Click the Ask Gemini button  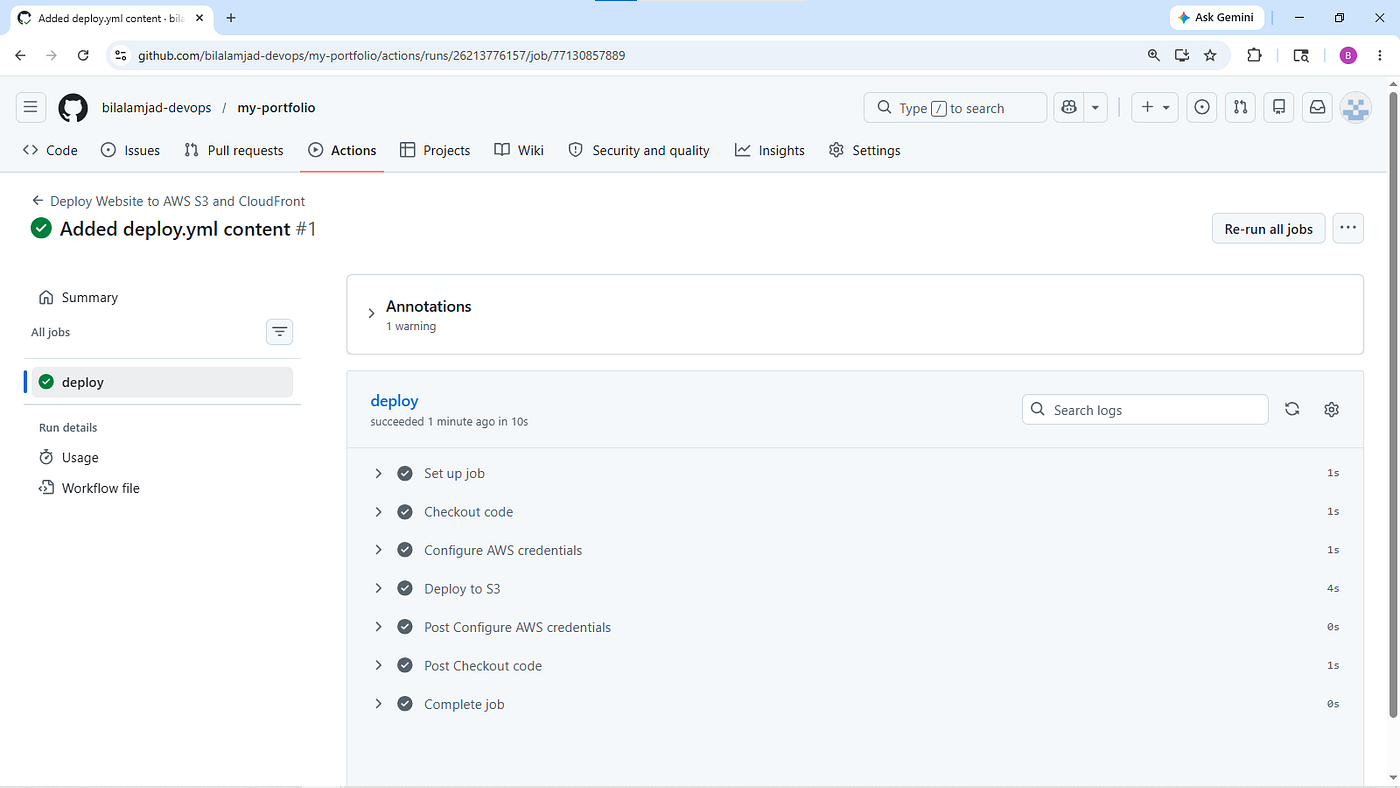(1217, 18)
